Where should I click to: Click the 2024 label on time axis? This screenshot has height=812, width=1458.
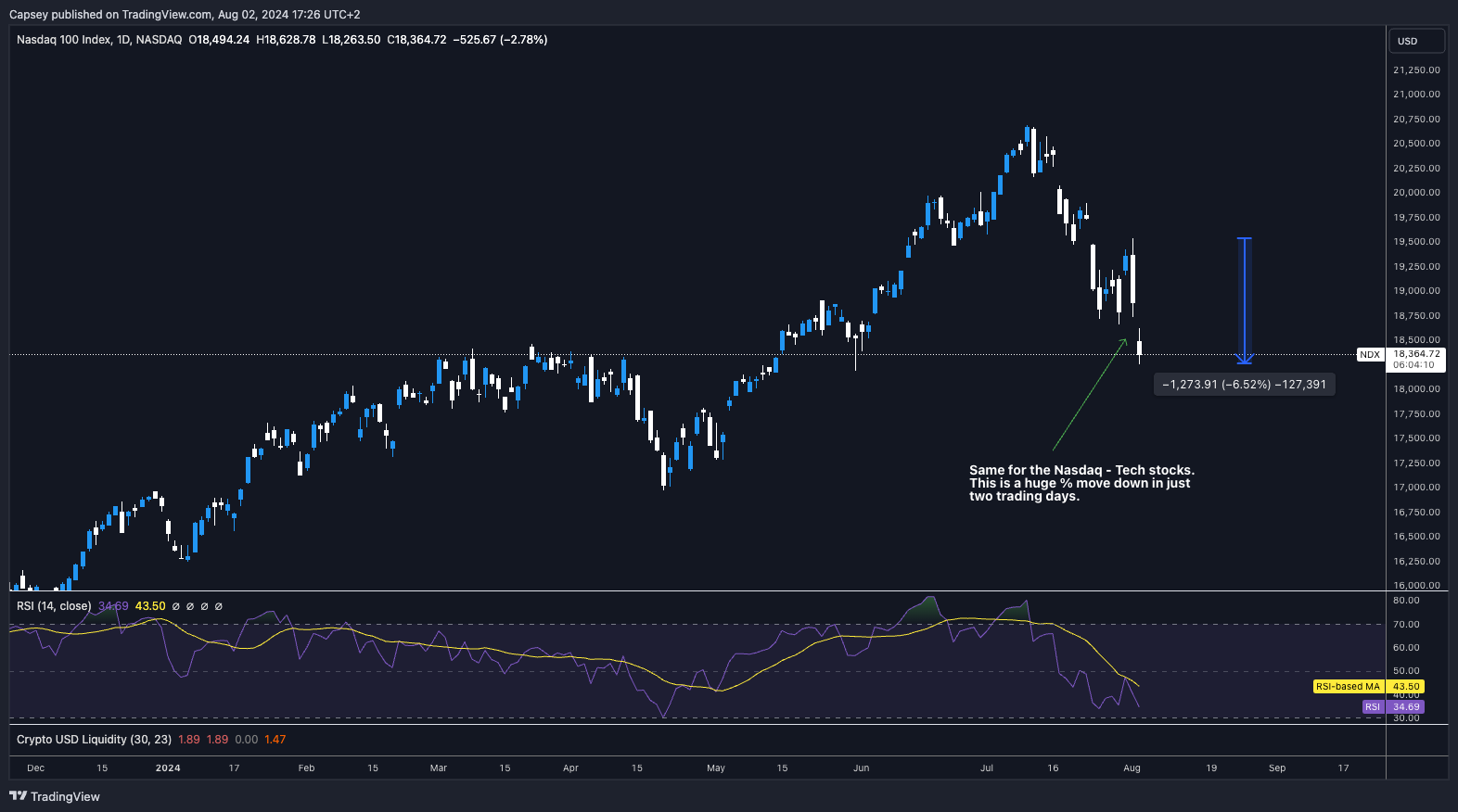(168, 768)
